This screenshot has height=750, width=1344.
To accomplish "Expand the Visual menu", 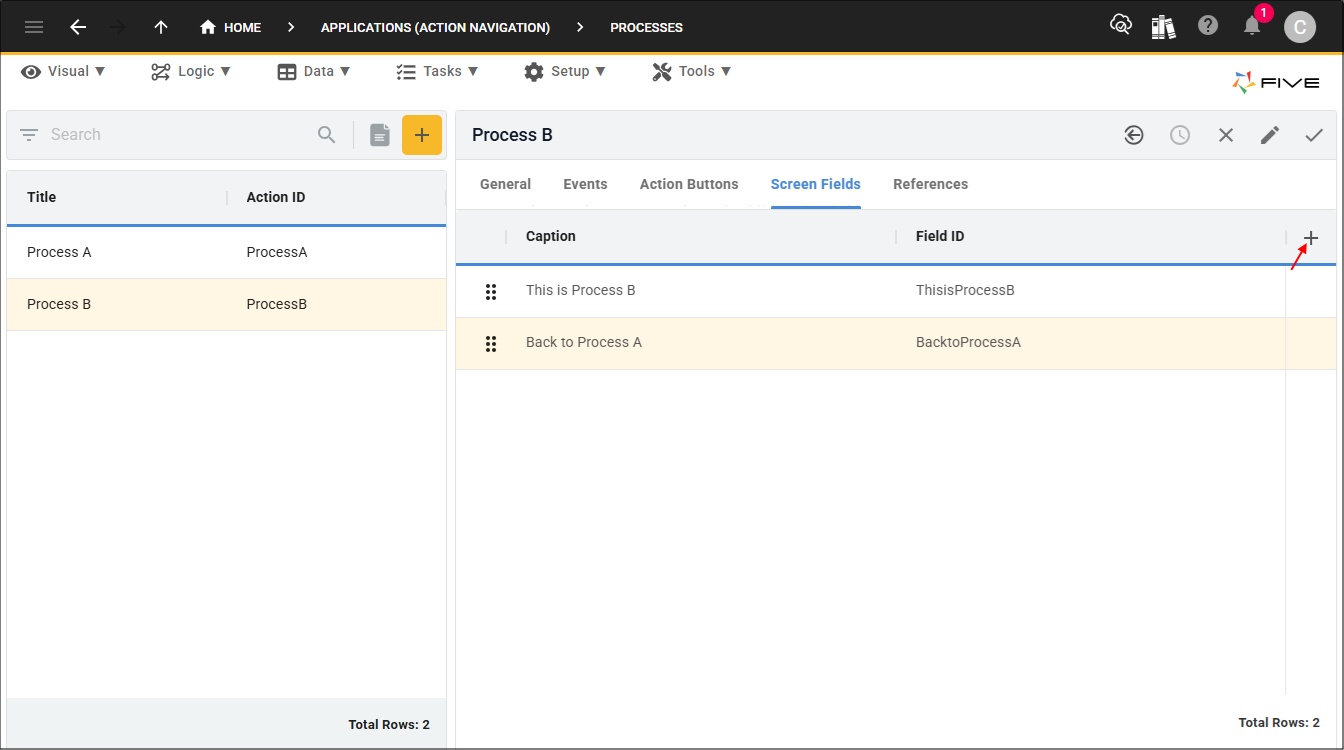I will [x=64, y=71].
